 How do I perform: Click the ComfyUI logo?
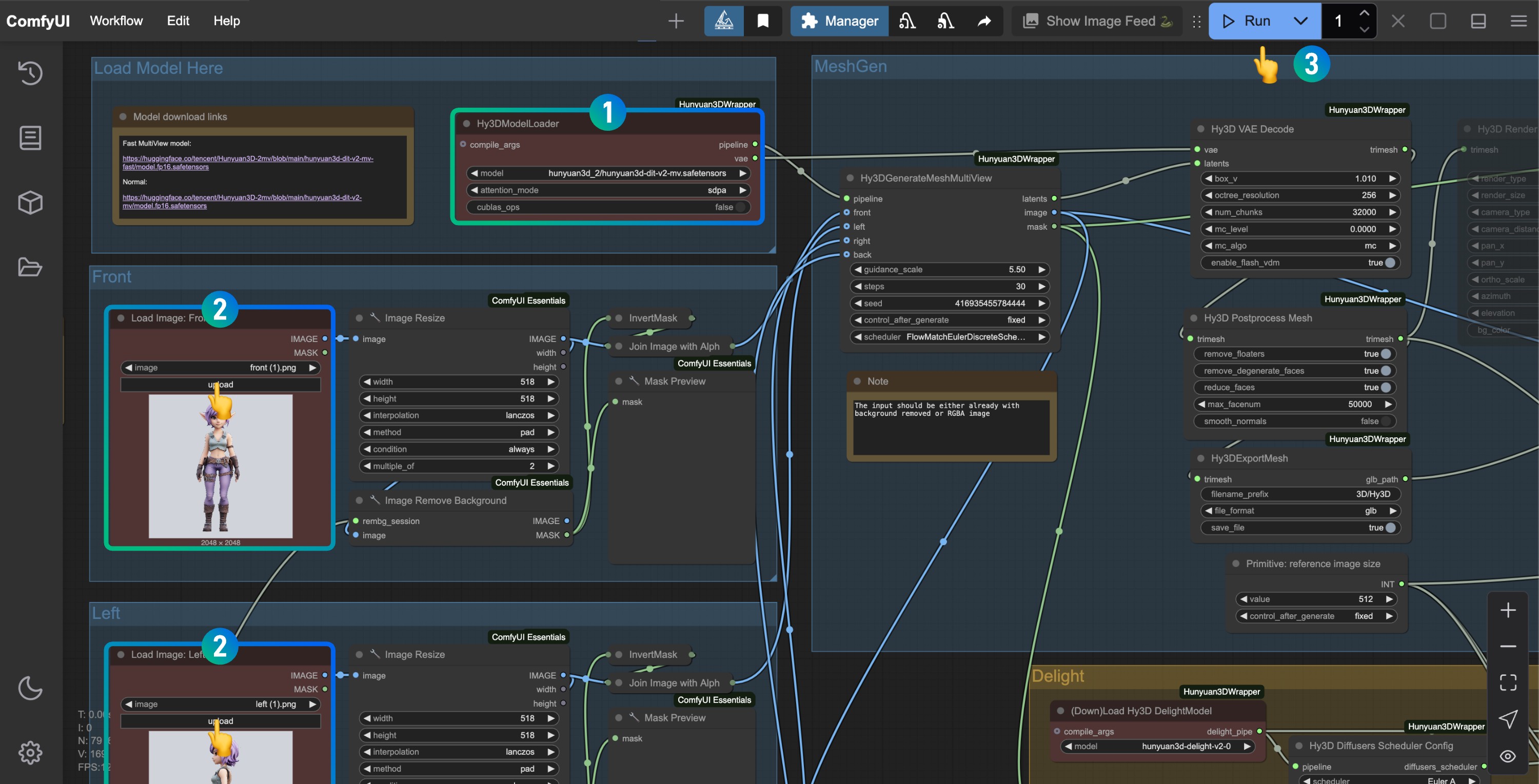click(37, 21)
